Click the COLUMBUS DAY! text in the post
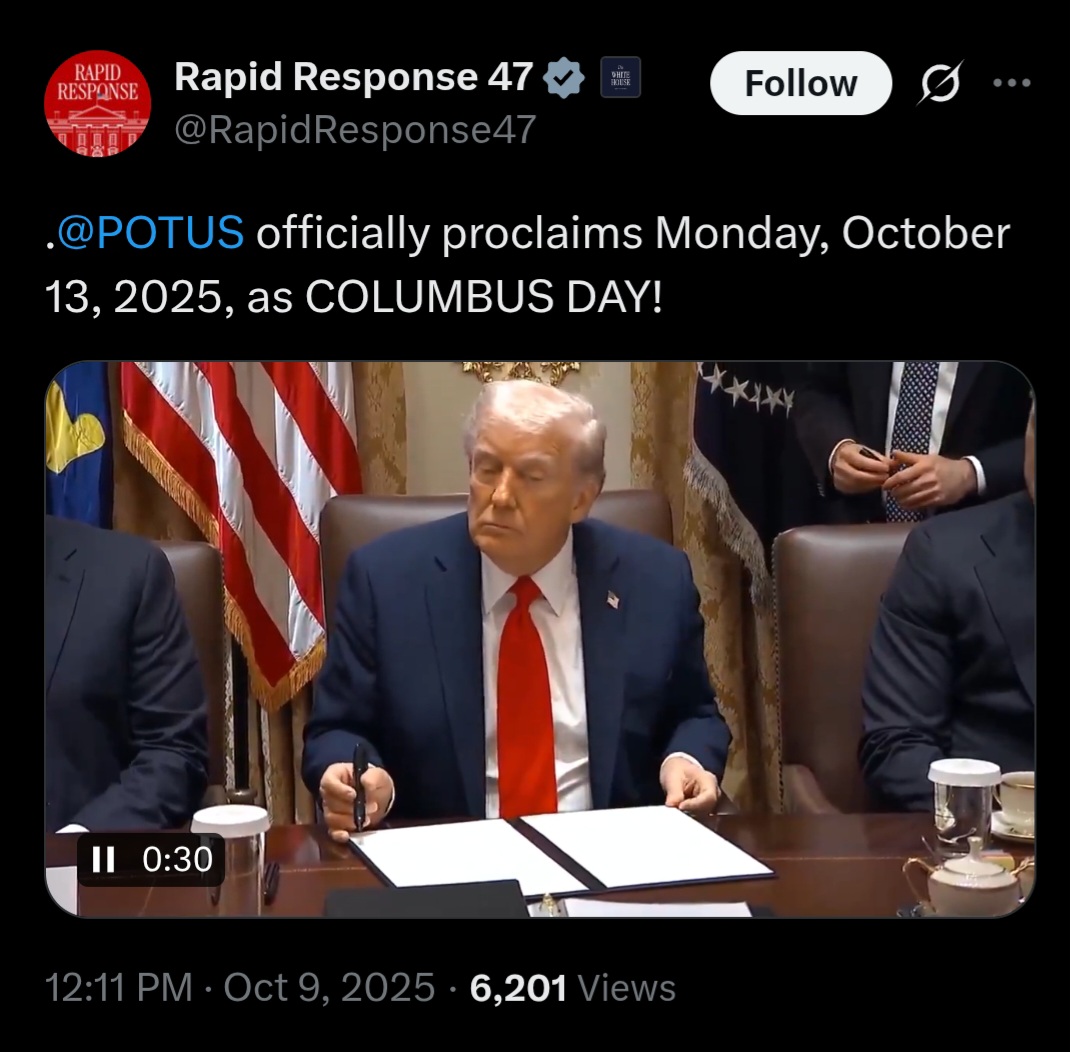The image size is (1070, 1052). [484, 297]
